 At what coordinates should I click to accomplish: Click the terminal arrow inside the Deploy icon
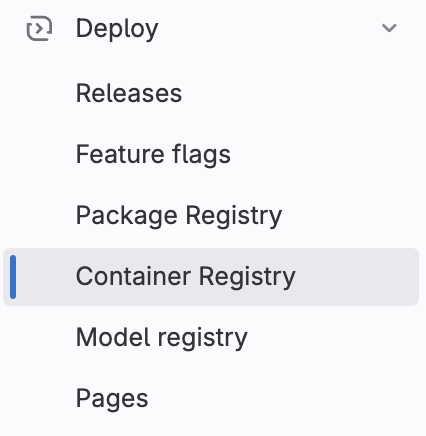(x=40, y=29)
